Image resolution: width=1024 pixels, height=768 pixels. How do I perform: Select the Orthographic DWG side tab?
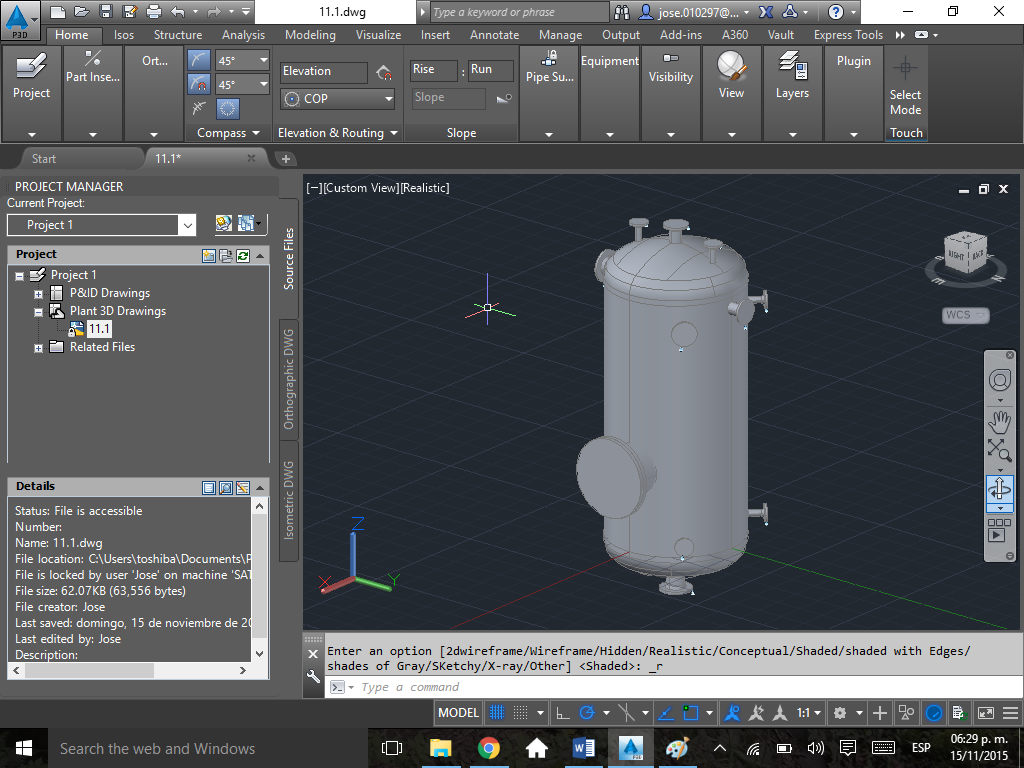click(x=288, y=379)
